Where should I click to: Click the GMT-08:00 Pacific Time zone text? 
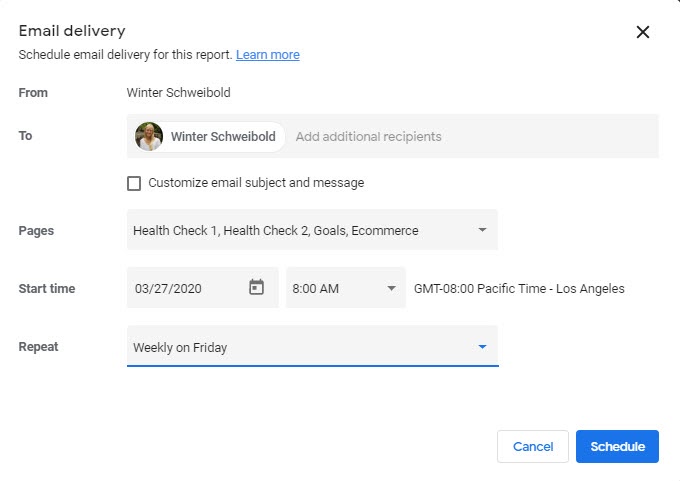click(x=519, y=288)
